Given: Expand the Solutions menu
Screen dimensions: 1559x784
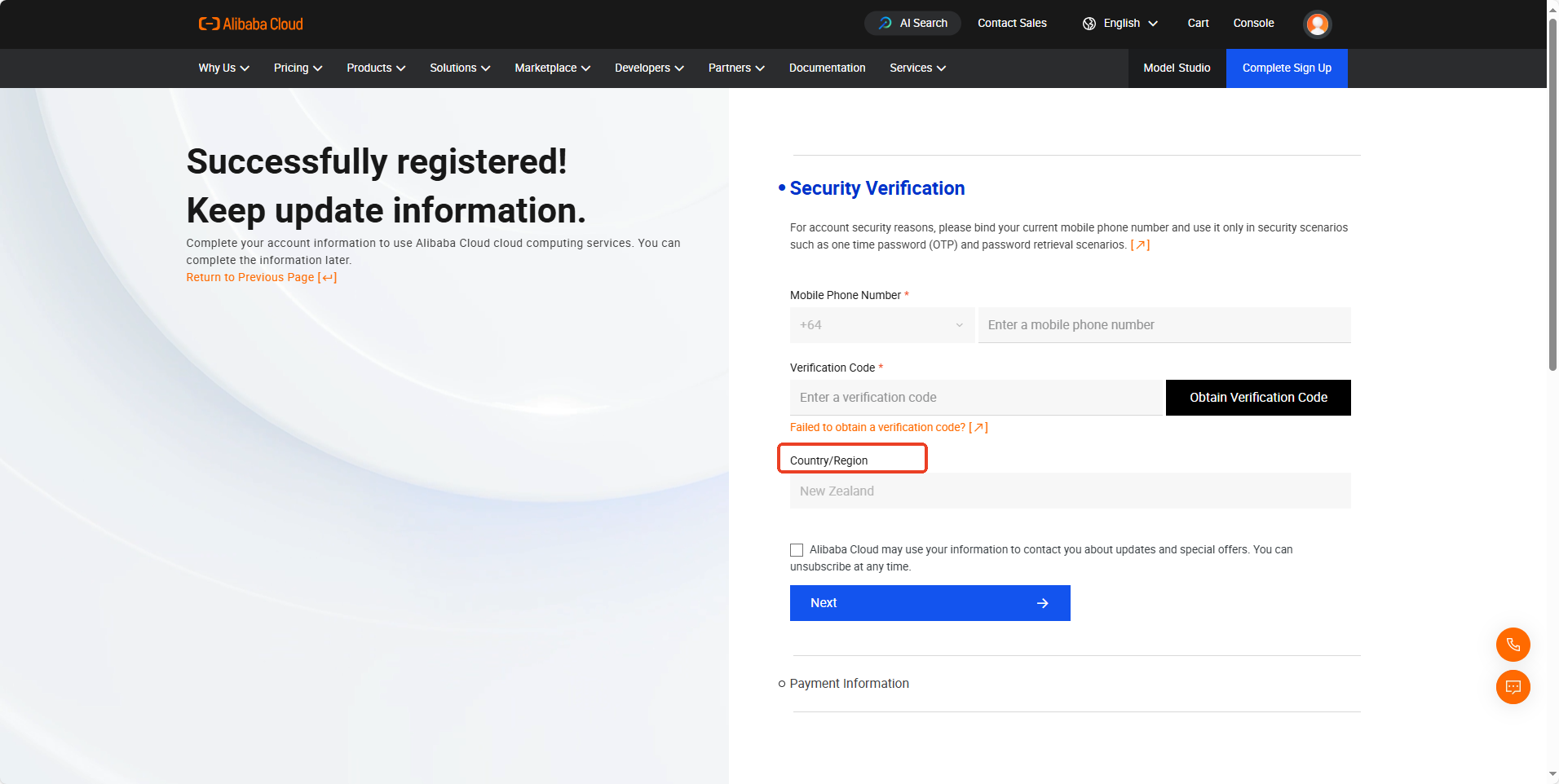Looking at the screenshot, I should pyautogui.click(x=460, y=68).
